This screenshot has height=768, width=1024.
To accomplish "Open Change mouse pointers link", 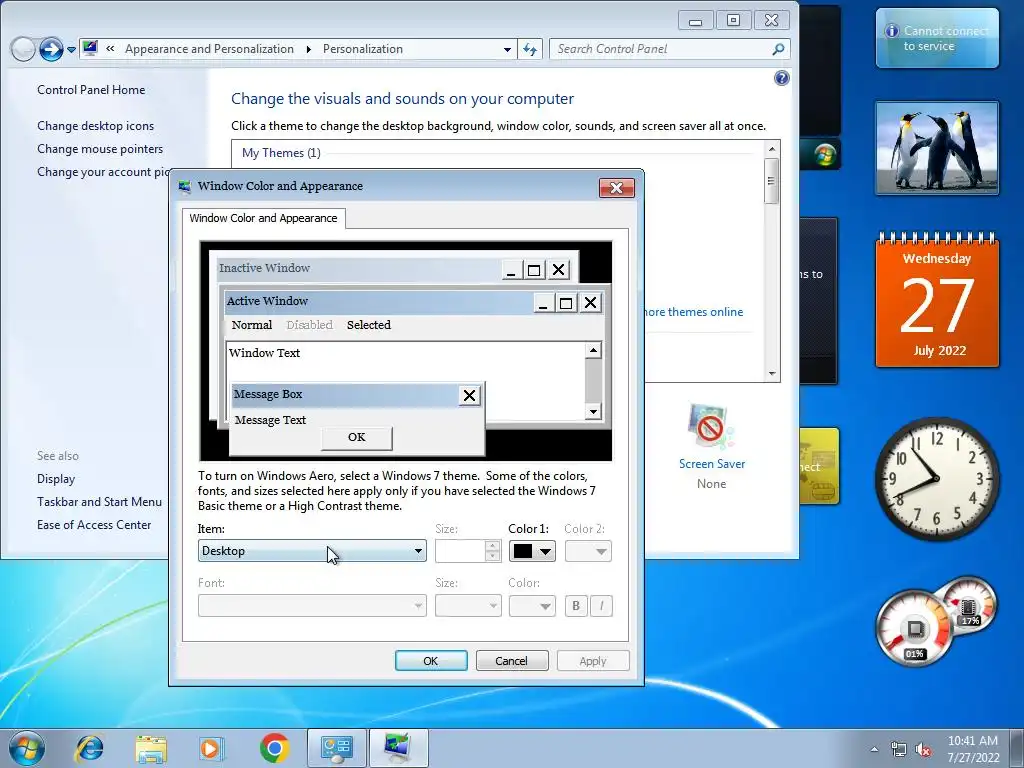I will (100, 149).
